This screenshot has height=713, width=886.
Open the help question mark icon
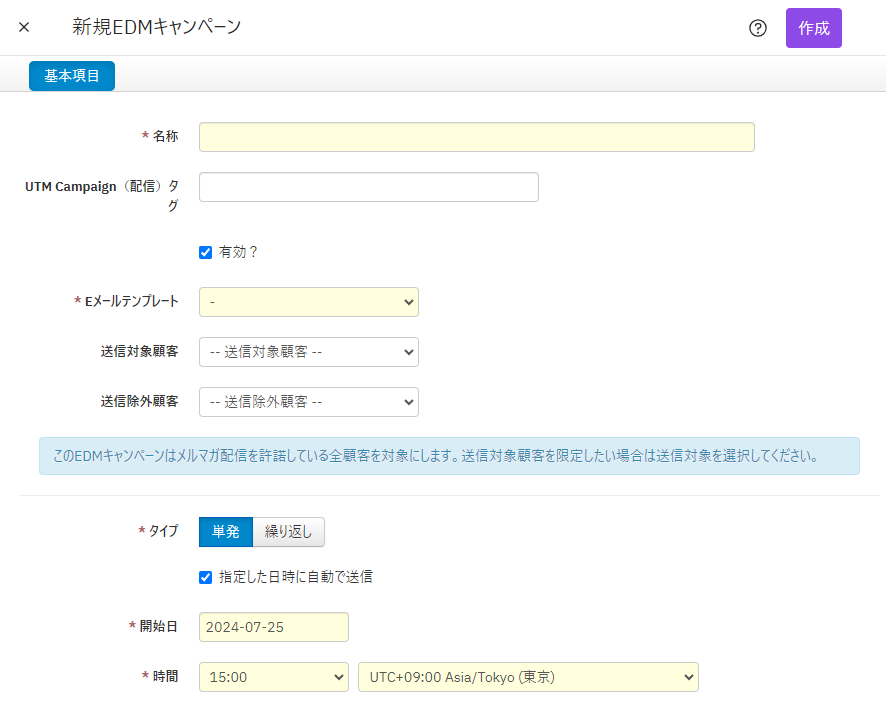pyautogui.click(x=758, y=28)
